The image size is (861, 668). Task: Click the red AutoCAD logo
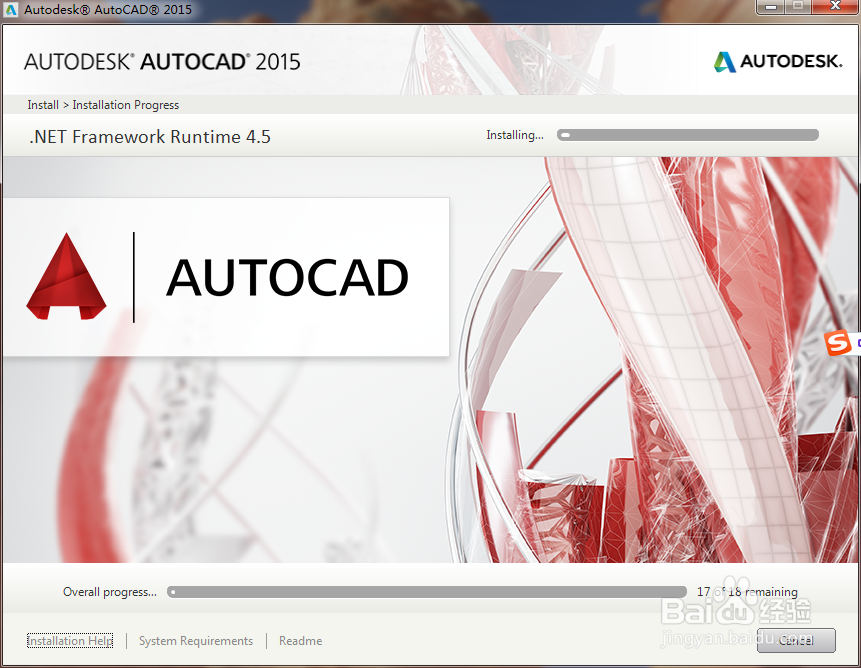point(66,273)
